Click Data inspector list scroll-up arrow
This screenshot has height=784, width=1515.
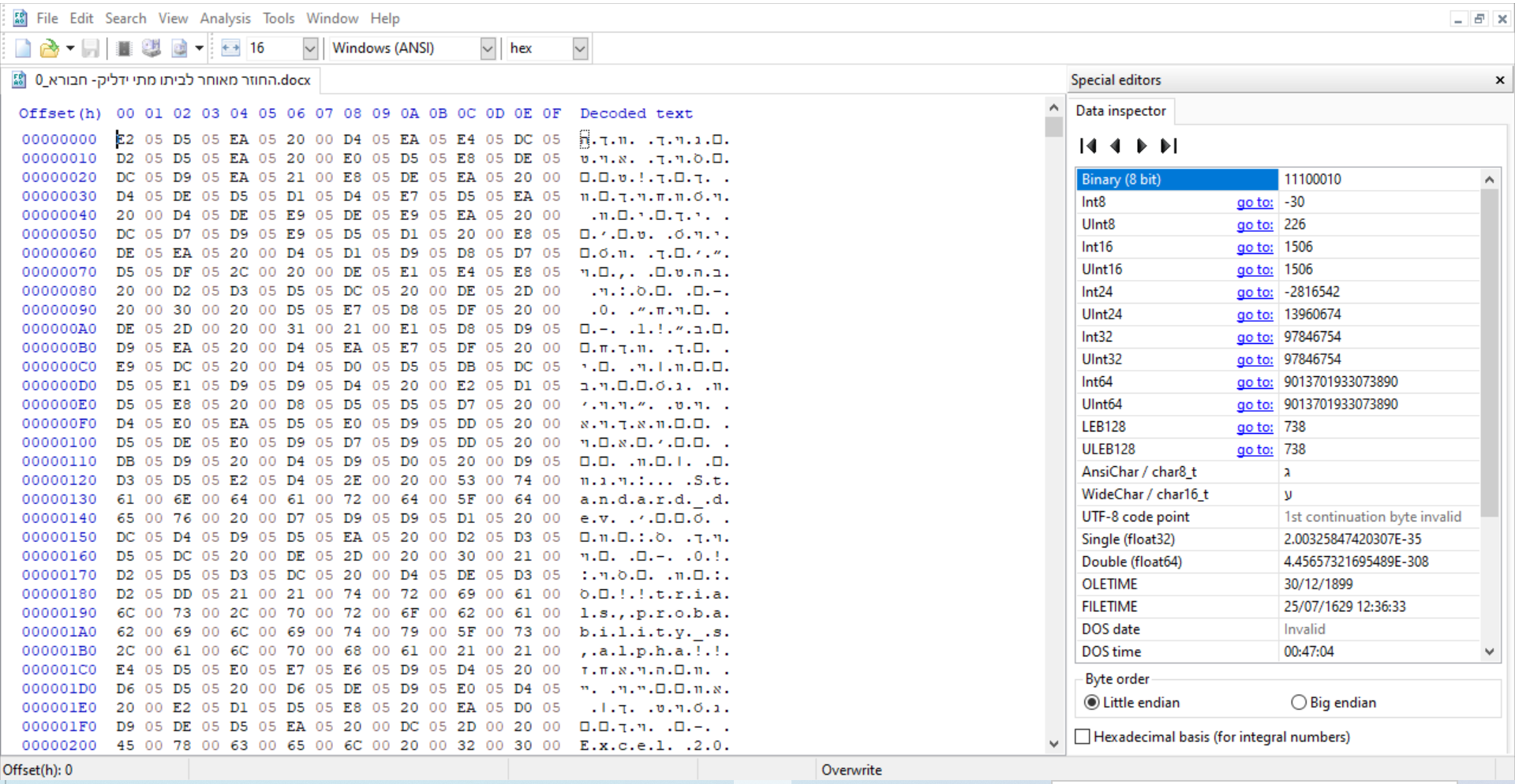[x=1489, y=180]
